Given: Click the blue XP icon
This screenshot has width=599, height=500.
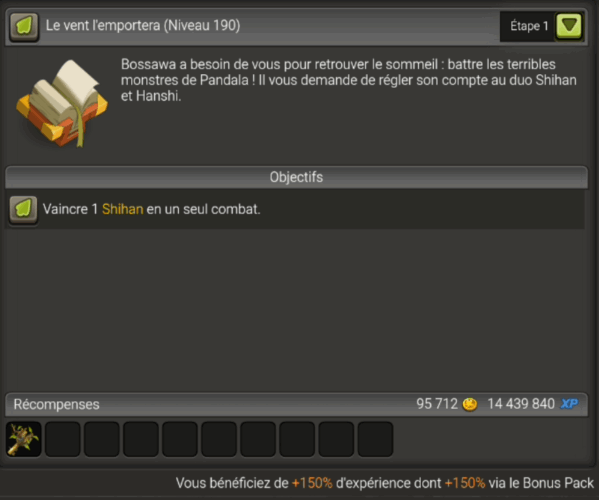Looking at the screenshot, I should click(569, 404).
